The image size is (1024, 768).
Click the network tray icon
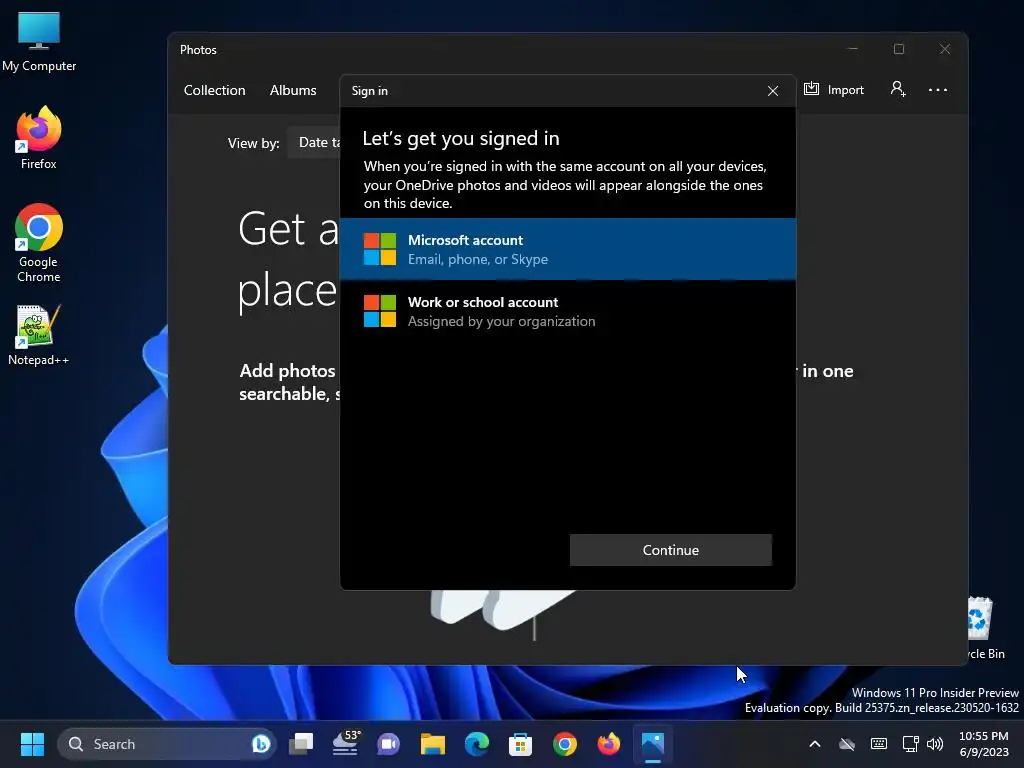[x=910, y=744]
